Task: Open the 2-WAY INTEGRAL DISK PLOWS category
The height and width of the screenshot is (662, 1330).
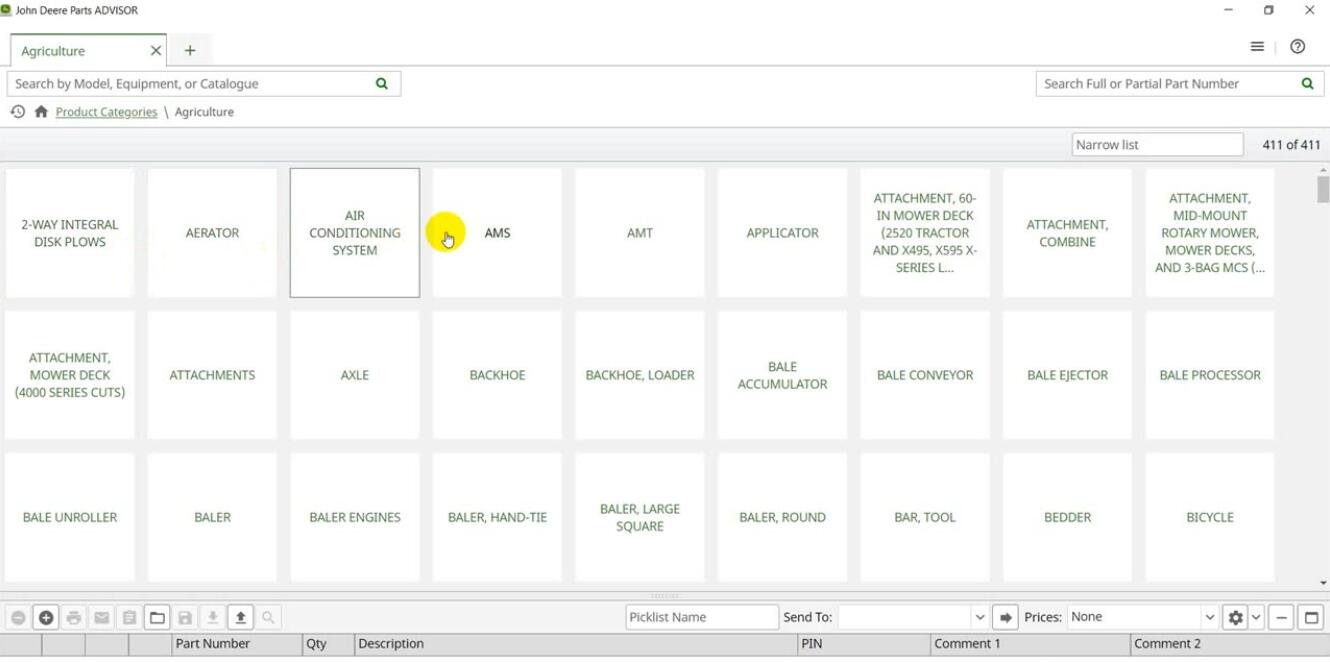Action: 70,233
